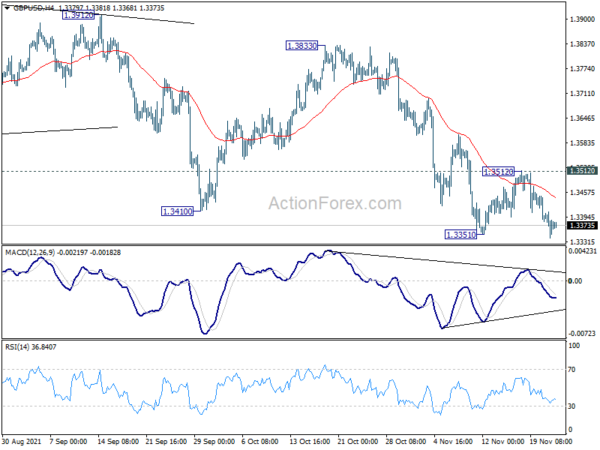Click the 1.34100 price label
Screen dimensions: 600x450
pos(178,211)
